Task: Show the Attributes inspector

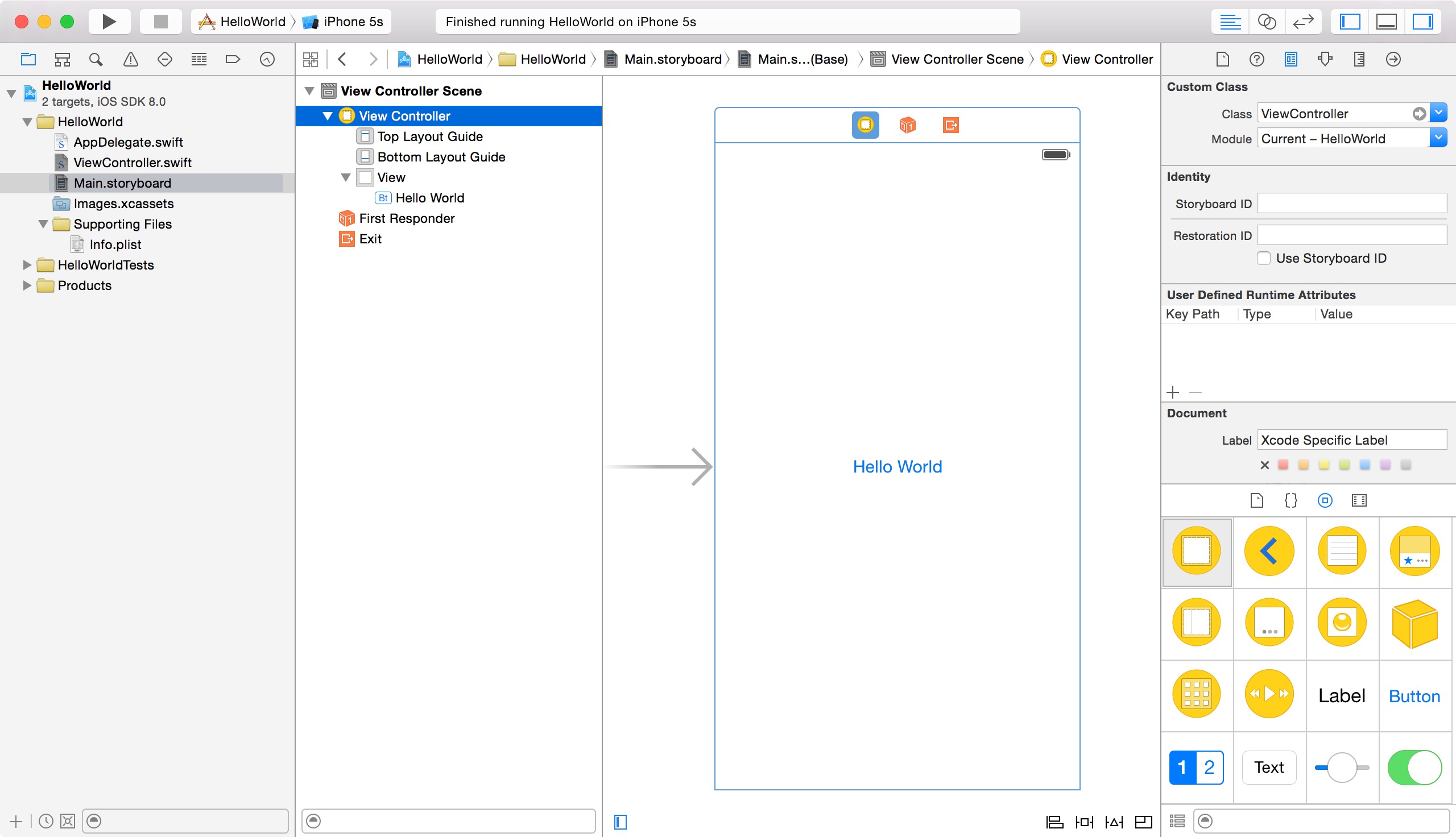Action: pos(1325,59)
